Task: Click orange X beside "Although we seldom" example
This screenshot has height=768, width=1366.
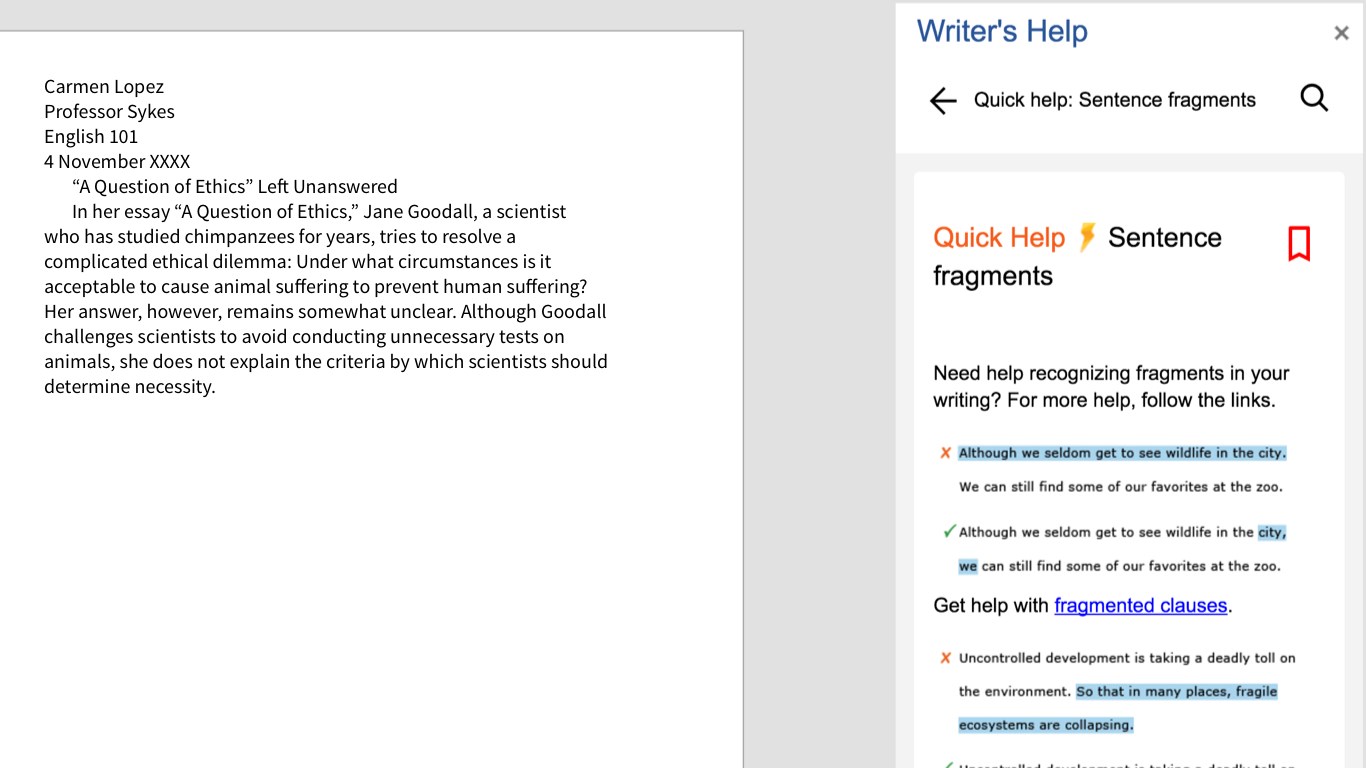Action: 945,453
